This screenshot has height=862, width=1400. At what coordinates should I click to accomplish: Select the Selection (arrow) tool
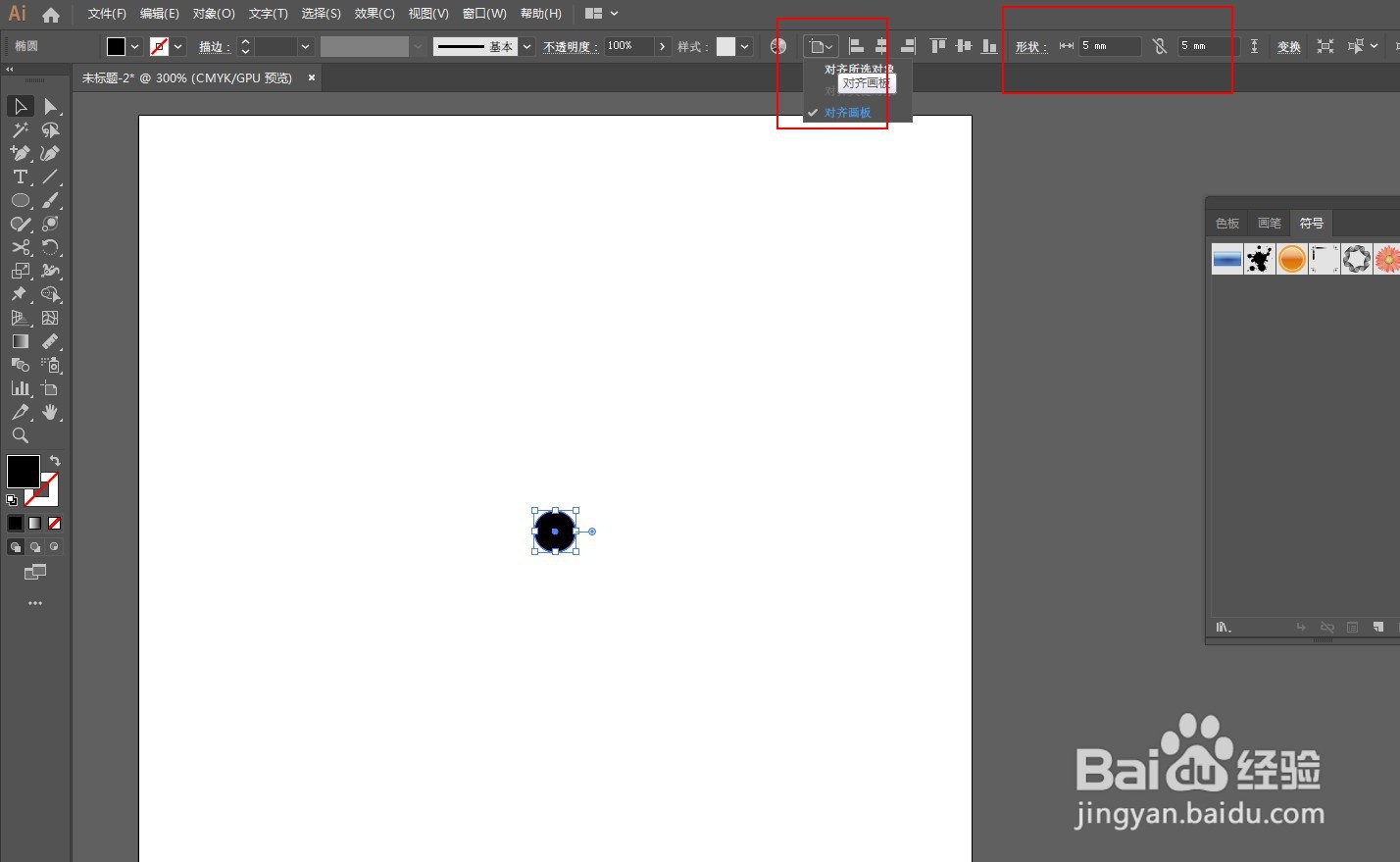tap(21, 106)
